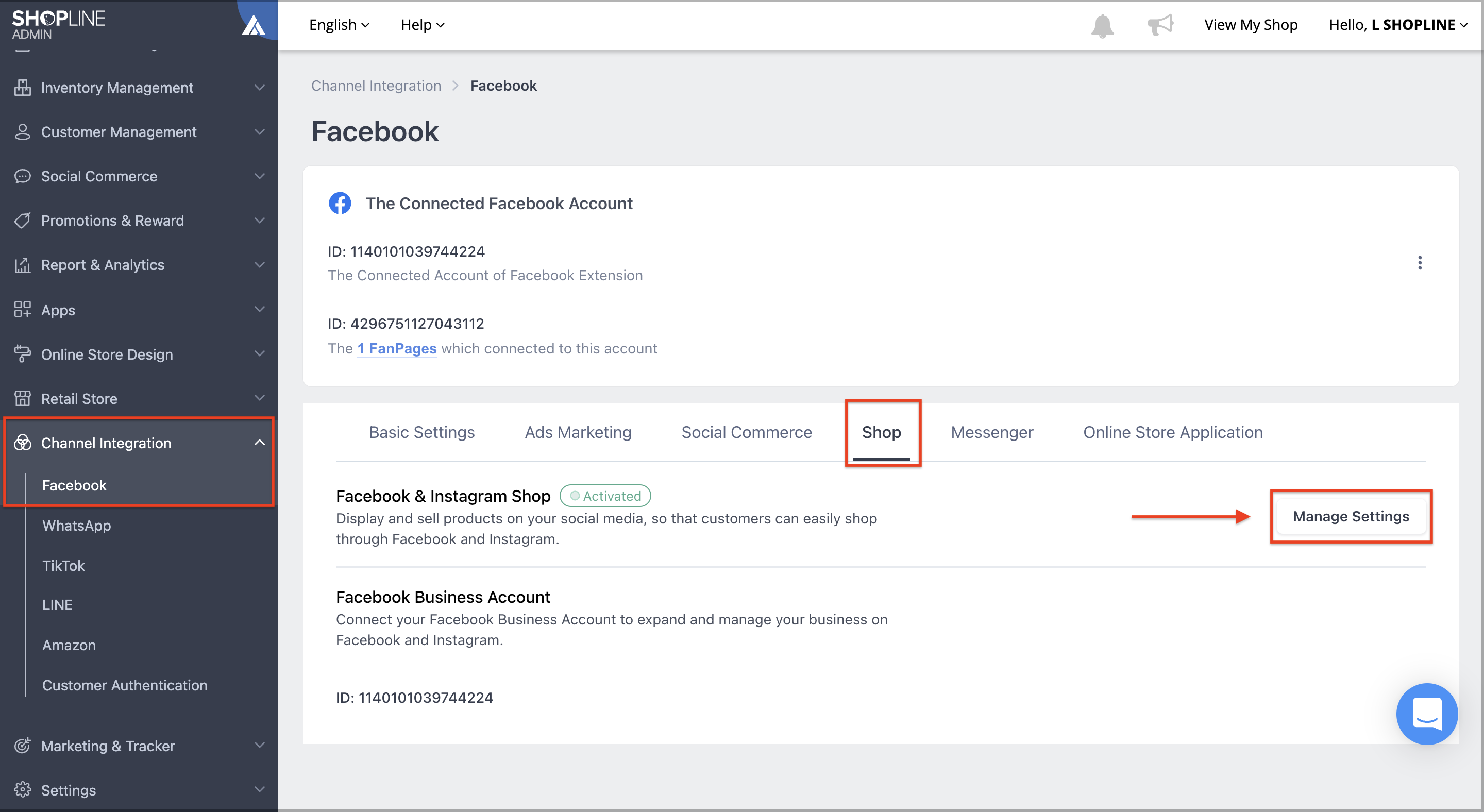Image resolution: width=1484 pixels, height=812 pixels.
Task: Click the triangular app logo in sidebar header
Action: [253, 25]
